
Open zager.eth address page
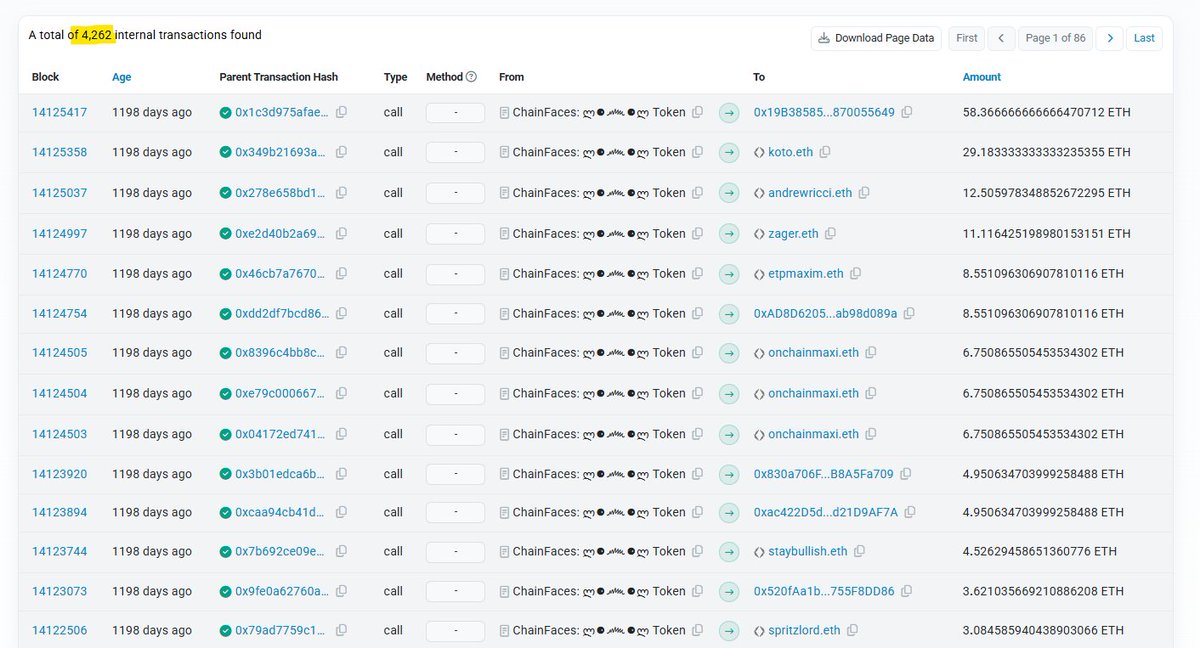pos(793,234)
